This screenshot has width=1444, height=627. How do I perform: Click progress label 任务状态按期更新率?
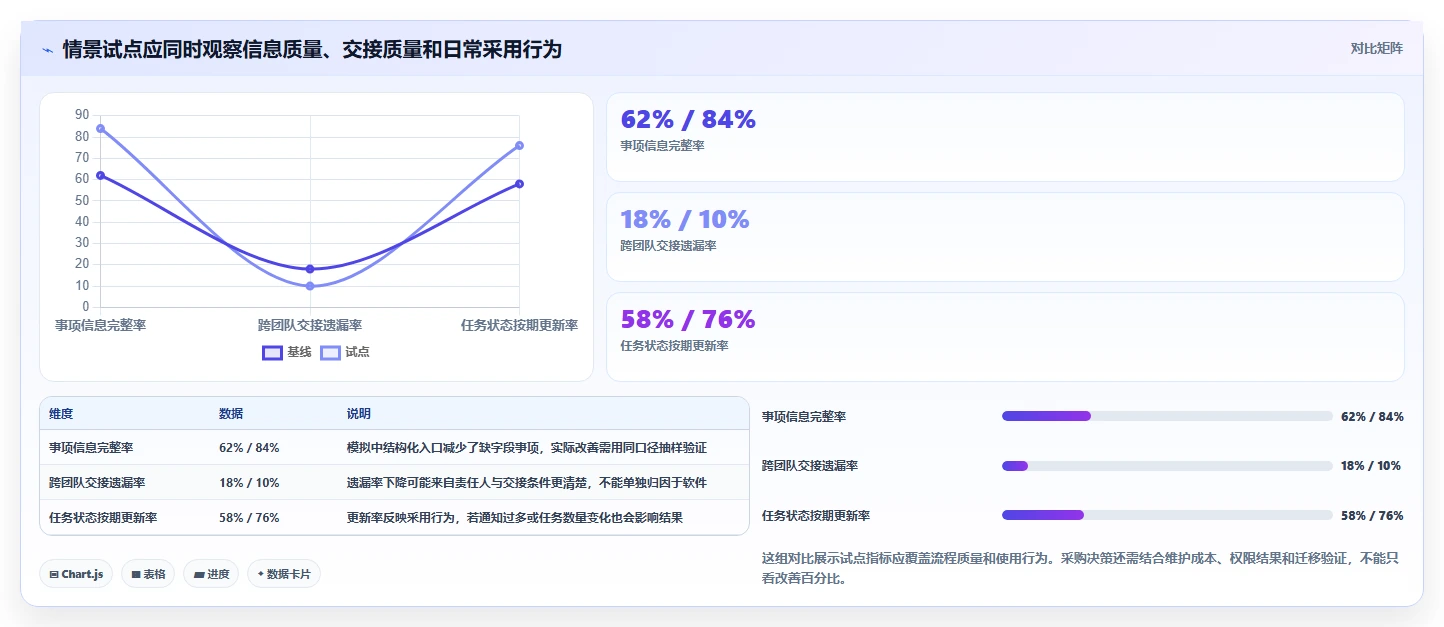(816, 516)
